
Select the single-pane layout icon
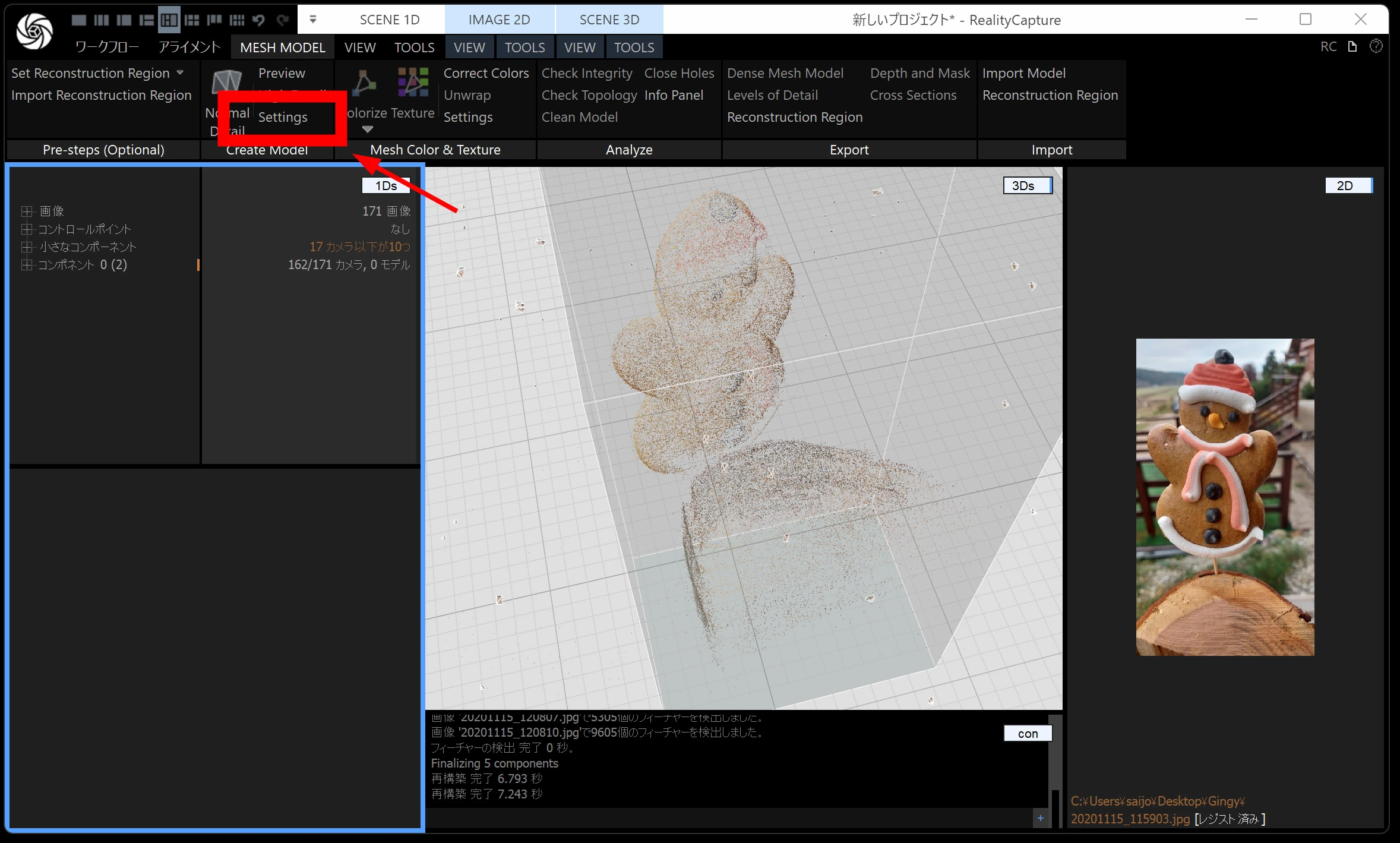[x=78, y=20]
